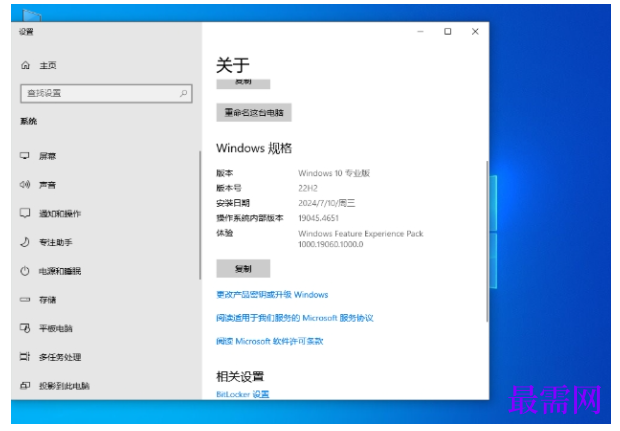This screenshot has height=431, width=620.
Task: Click the 相关设置 heading
Action: pyautogui.click(x=240, y=376)
